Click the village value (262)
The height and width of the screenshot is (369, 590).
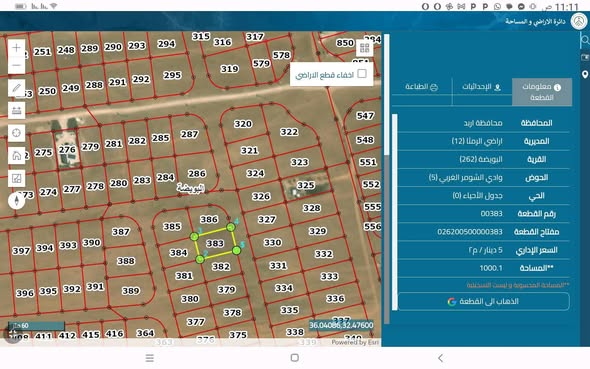481,159
